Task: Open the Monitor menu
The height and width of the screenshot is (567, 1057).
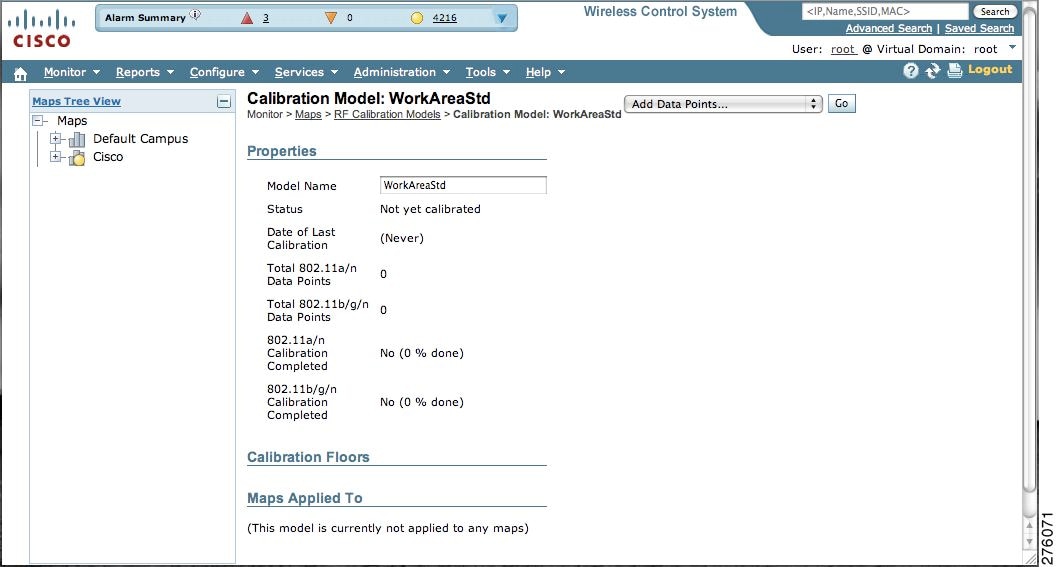Action: (x=71, y=72)
